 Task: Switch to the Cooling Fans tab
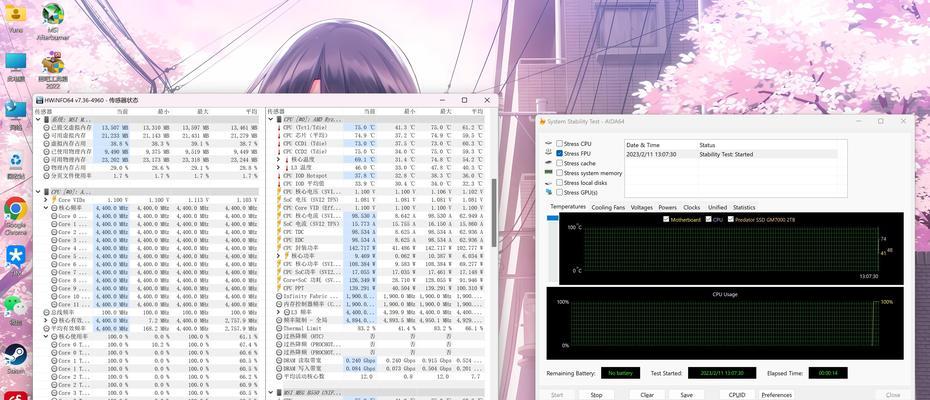point(608,207)
